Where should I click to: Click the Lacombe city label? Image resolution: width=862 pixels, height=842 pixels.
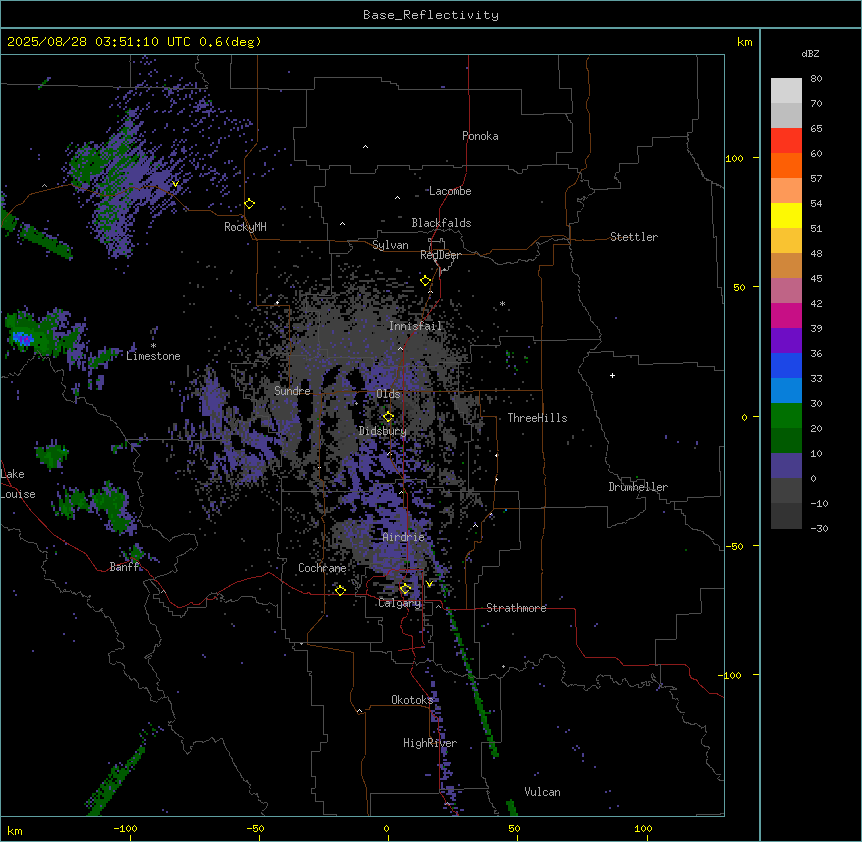click(450, 191)
